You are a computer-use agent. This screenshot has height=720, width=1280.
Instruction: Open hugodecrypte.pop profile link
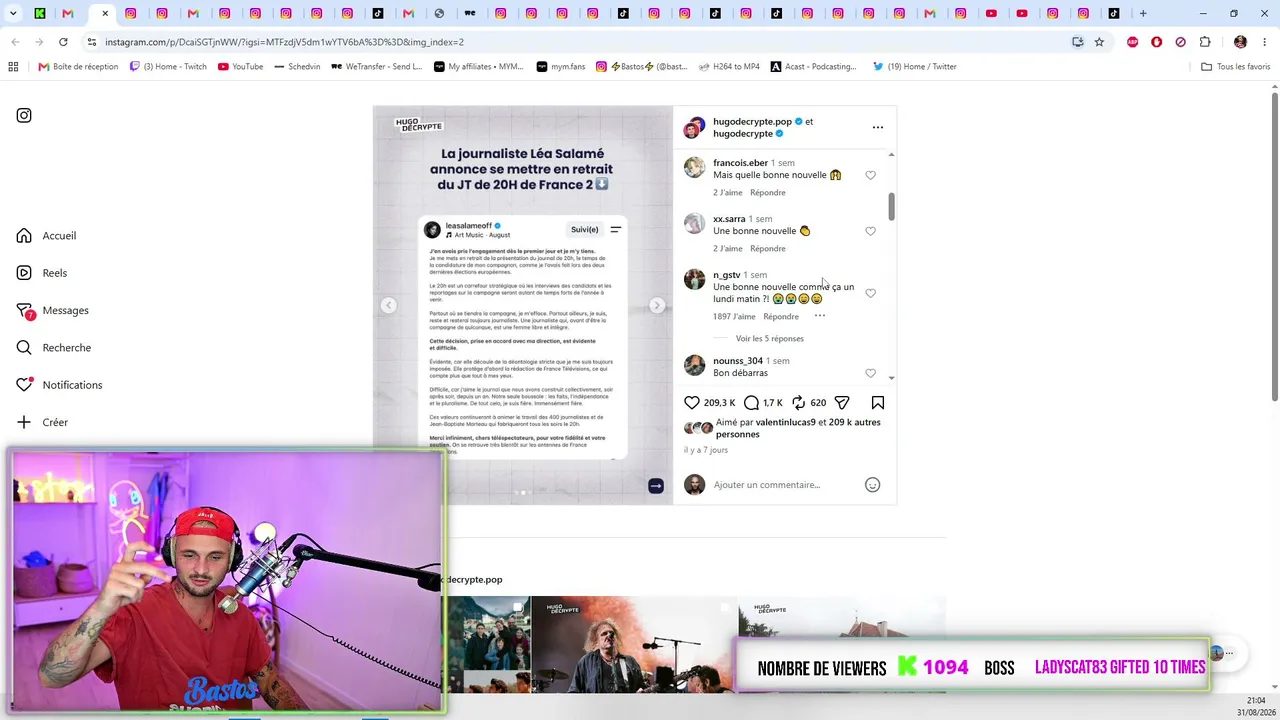pyautogui.click(x=752, y=122)
